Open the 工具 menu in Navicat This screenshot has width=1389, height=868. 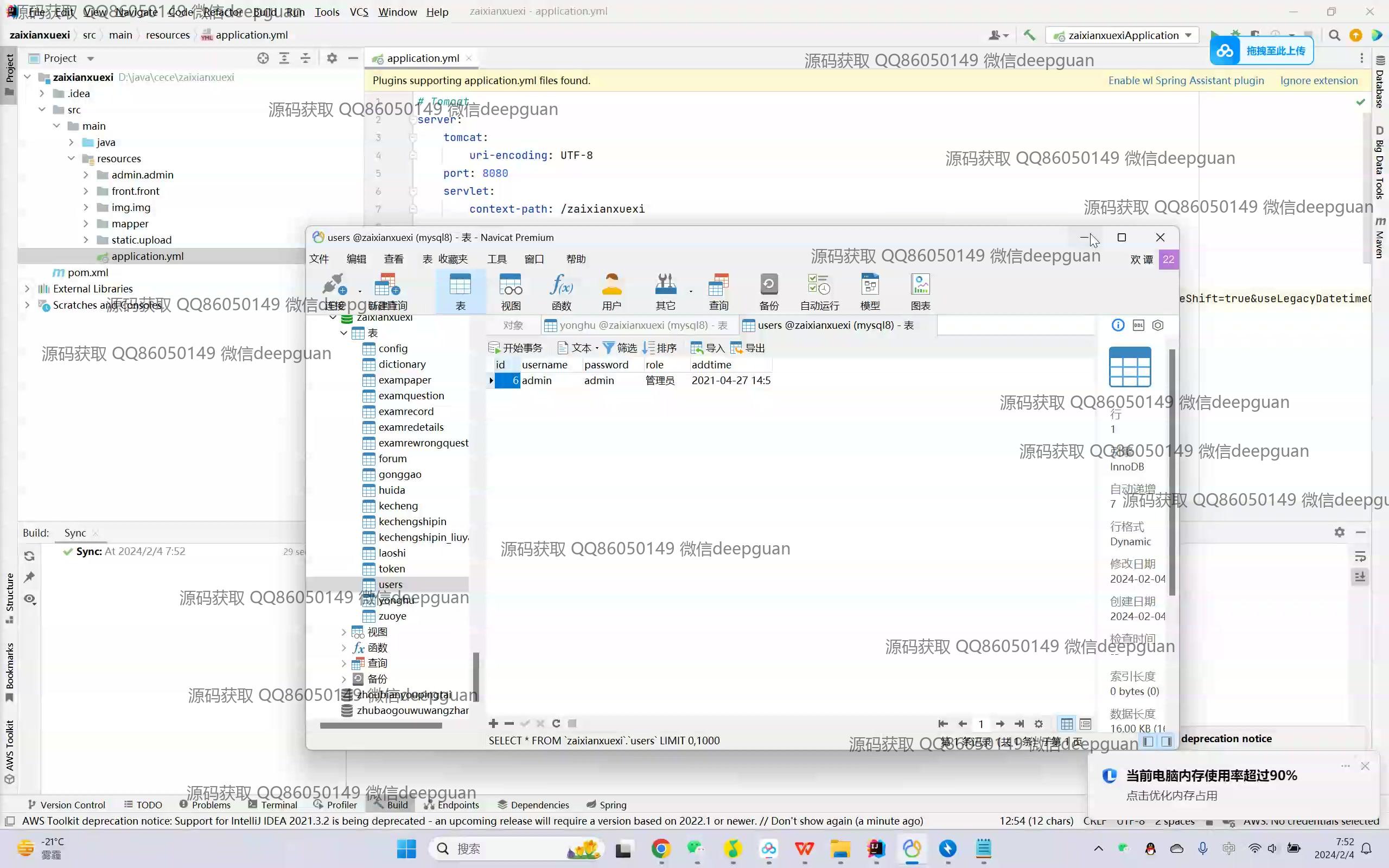497,259
